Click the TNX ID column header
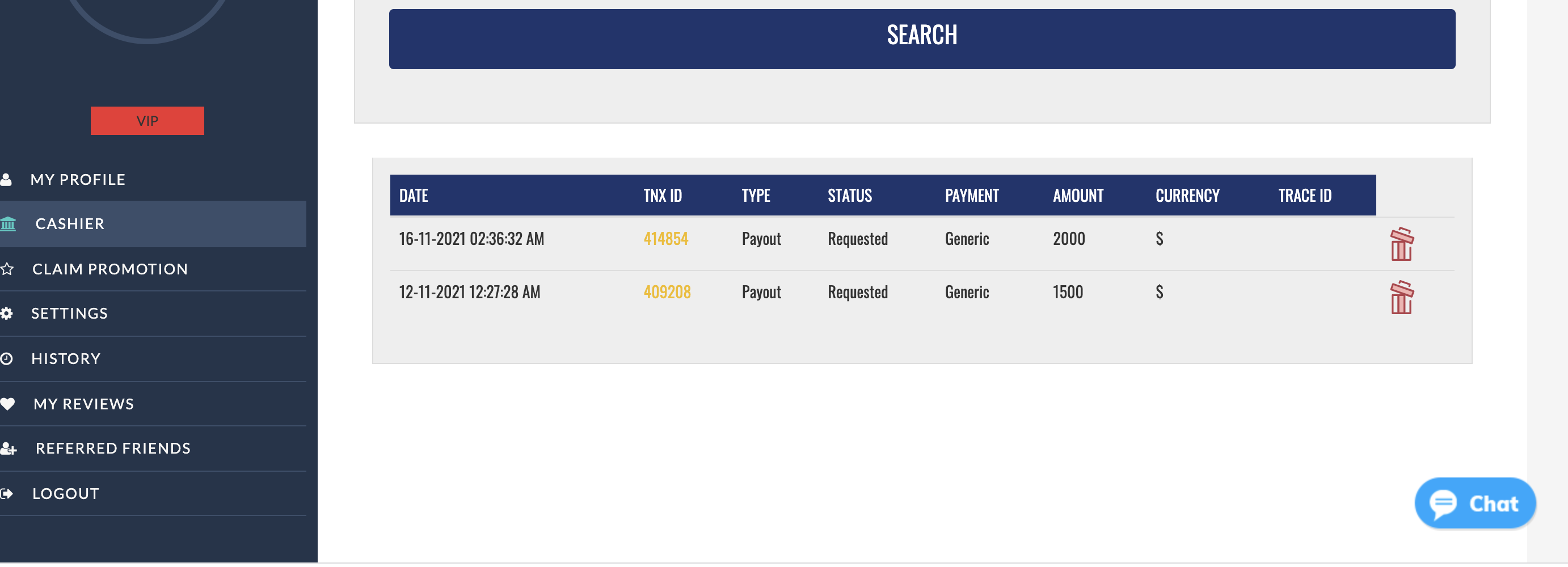The width and height of the screenshot is (1568, 567). (662, 196)
